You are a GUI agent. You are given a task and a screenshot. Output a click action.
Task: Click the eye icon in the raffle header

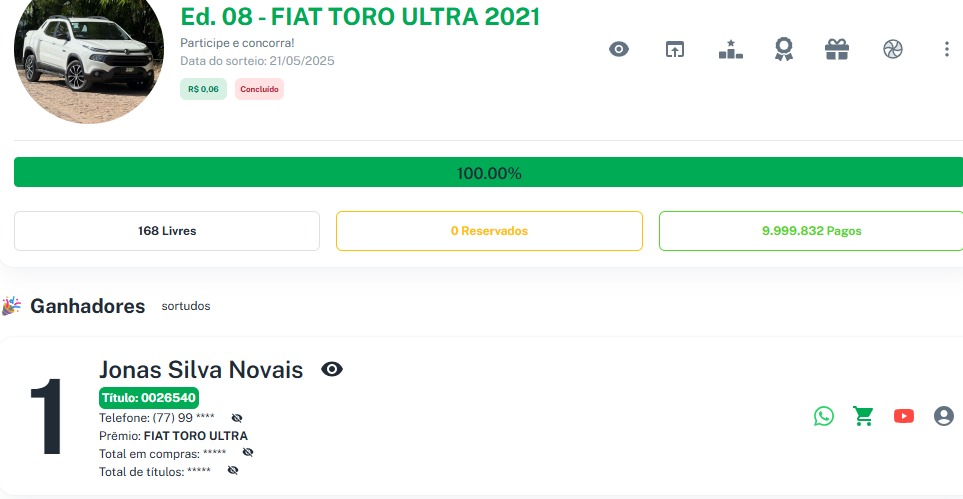tap(619, 49)
